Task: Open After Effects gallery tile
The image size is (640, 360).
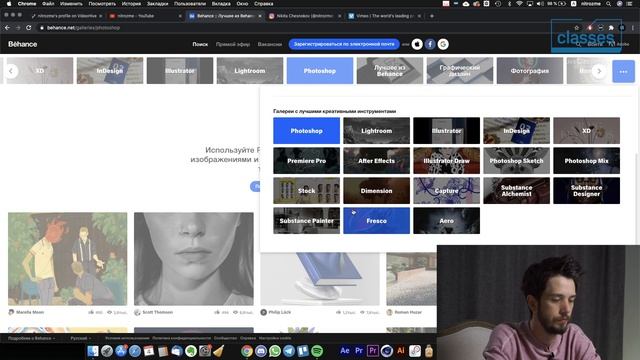Action: pos(376,161)
